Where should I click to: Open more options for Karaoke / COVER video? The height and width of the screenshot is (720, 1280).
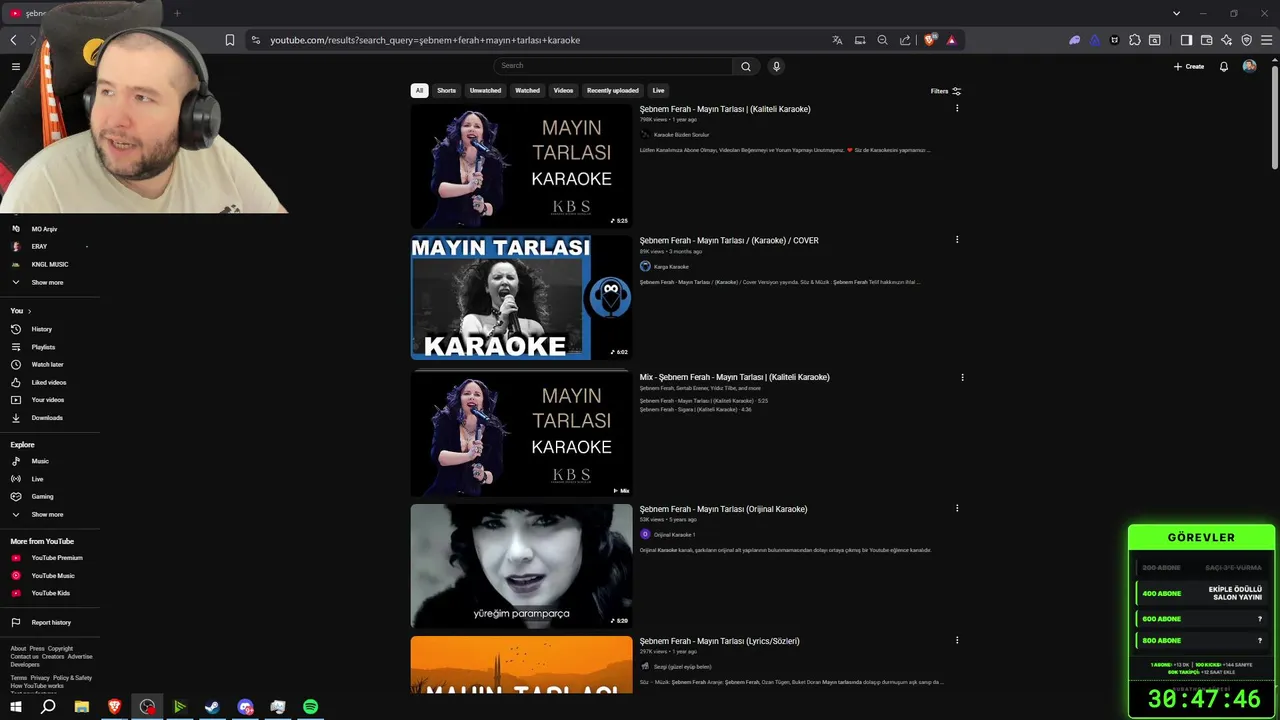957,240
